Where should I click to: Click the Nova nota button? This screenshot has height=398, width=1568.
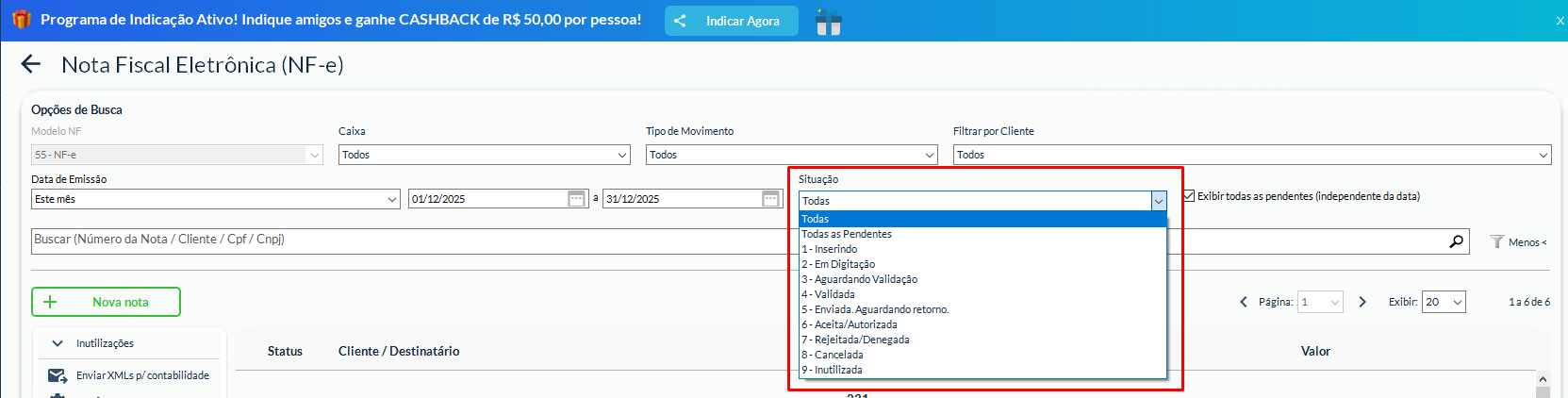[x=106, y=302]
